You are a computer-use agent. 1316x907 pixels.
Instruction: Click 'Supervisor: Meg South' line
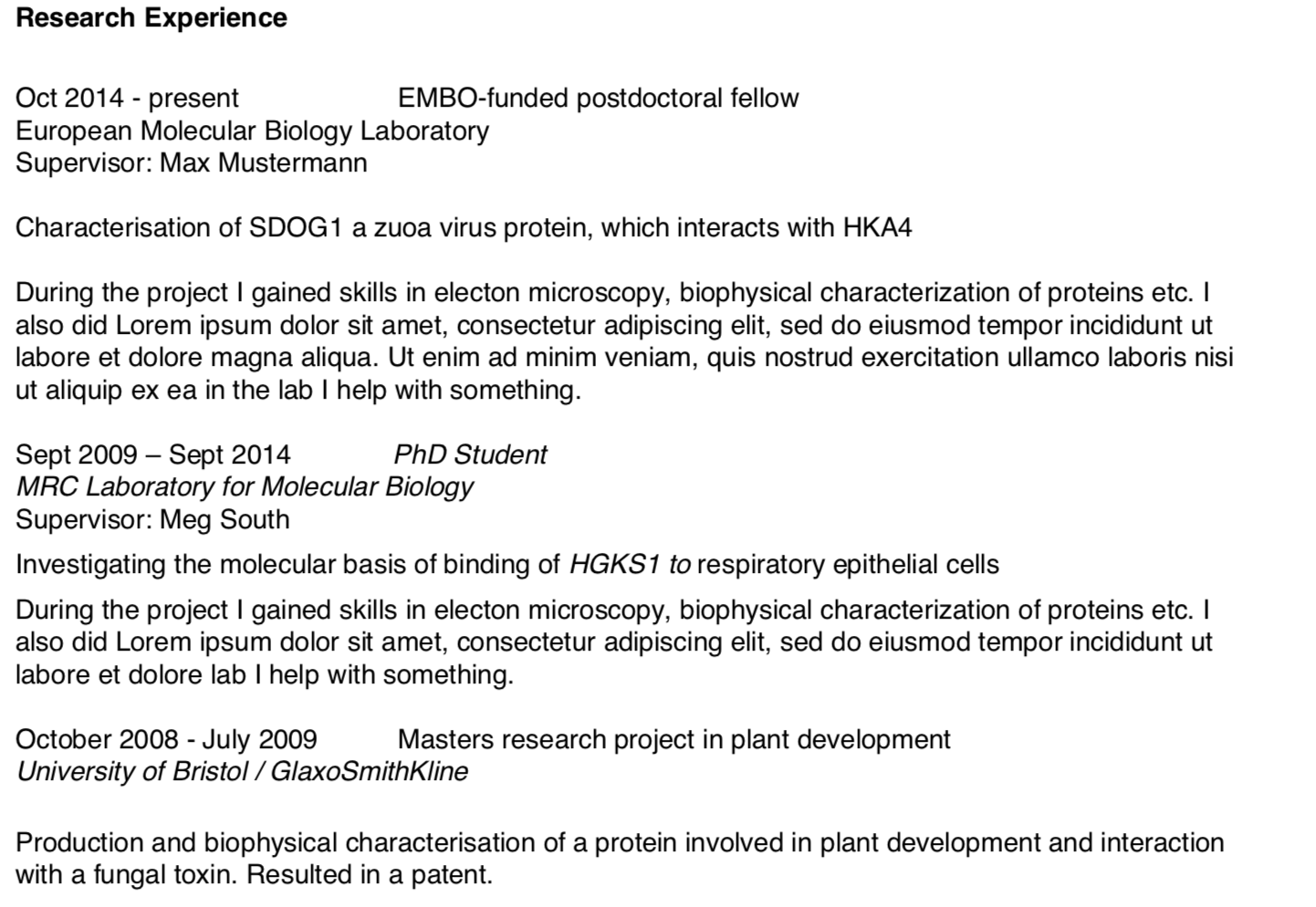[152, 520]
